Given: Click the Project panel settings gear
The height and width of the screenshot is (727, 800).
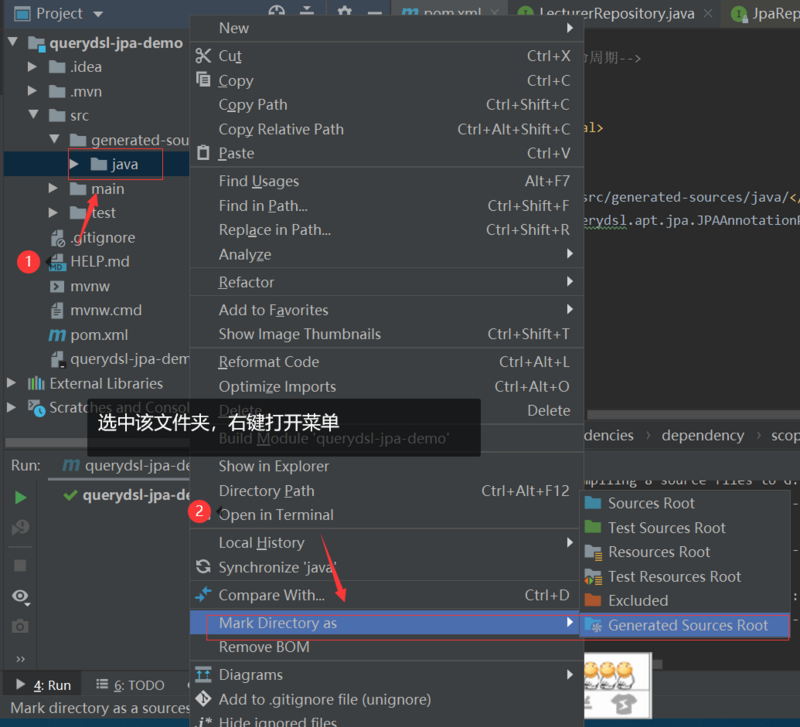Looking at the screenshot, I should pos(345,10).
